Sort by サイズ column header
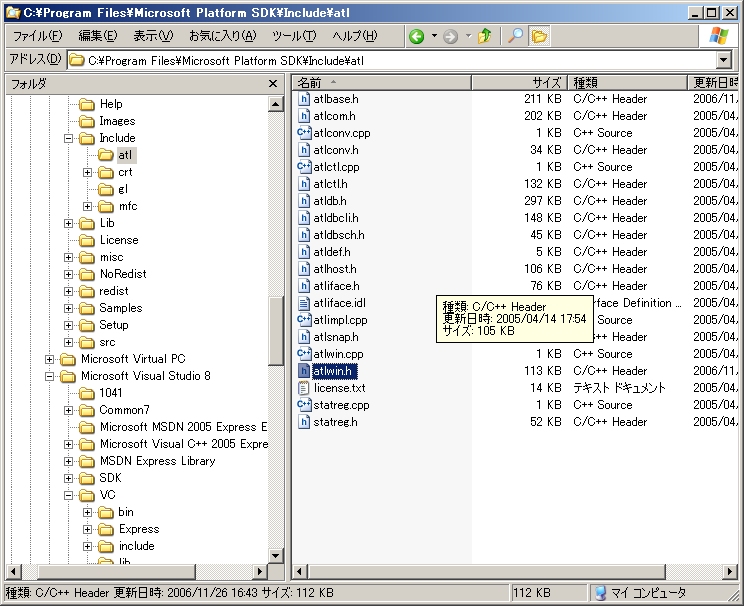This screenshot has height=606, width=744. (x=519, y=83)
